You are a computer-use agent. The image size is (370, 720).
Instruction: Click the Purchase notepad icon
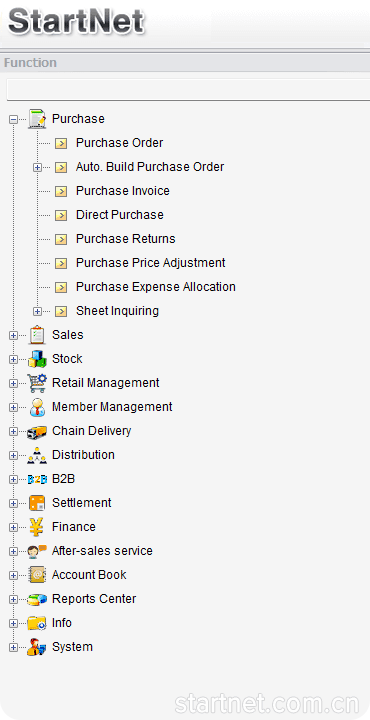(x=37, y=119)
